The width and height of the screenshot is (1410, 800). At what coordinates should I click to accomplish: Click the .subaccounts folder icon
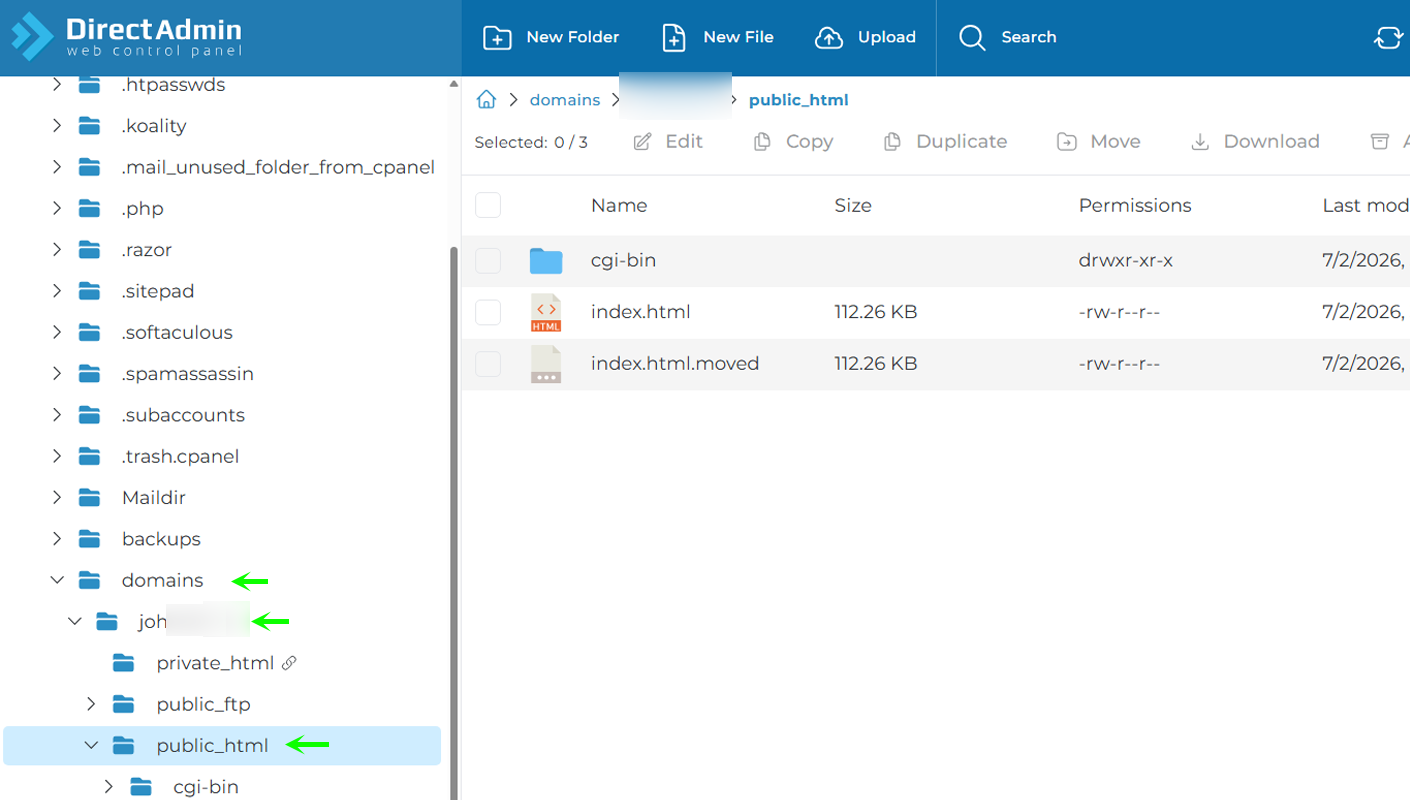pyautogui.click(x=90, y=415)
